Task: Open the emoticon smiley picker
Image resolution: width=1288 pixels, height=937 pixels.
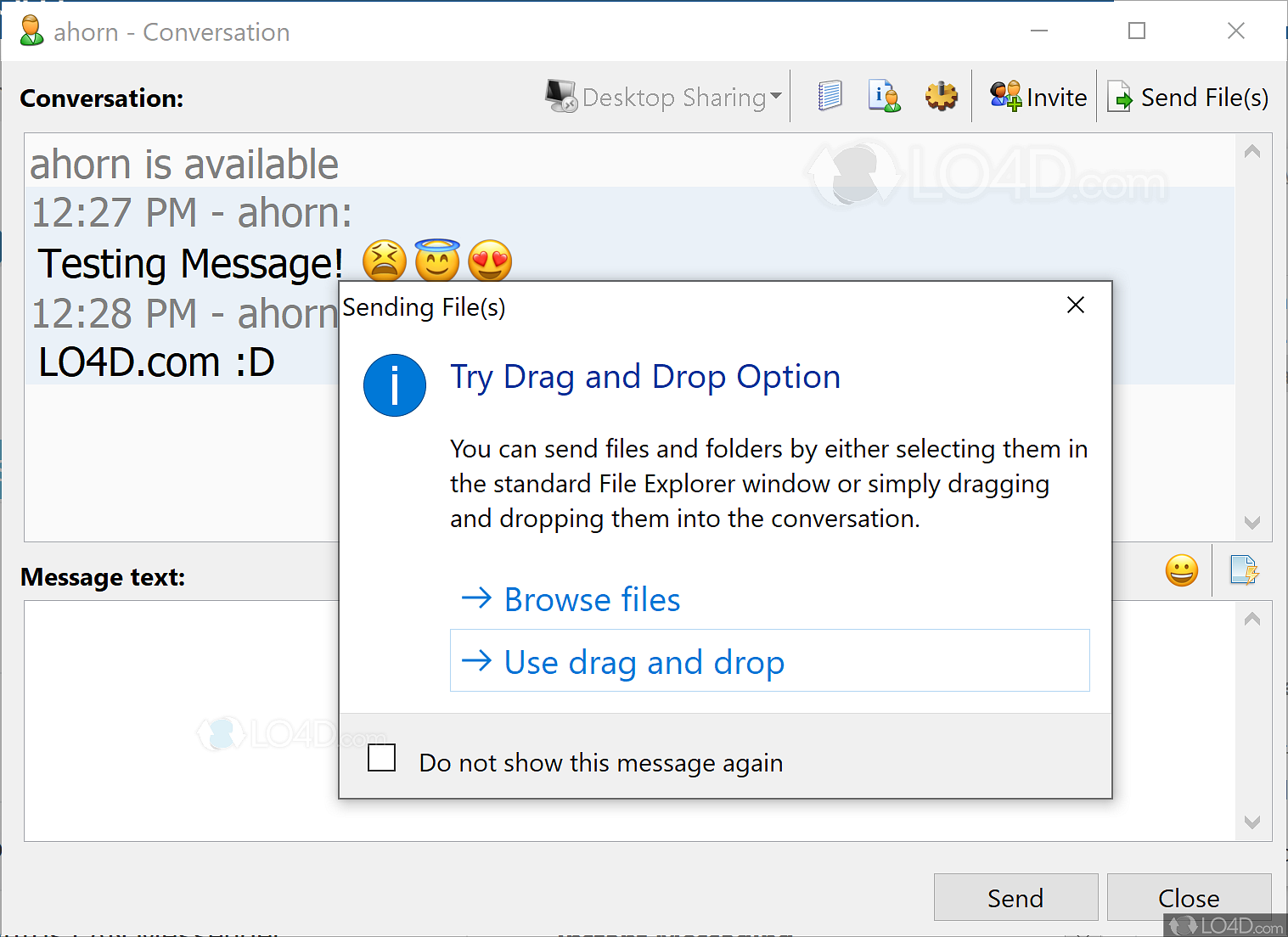Action: pyautogui.click(x=1181, y=570)
